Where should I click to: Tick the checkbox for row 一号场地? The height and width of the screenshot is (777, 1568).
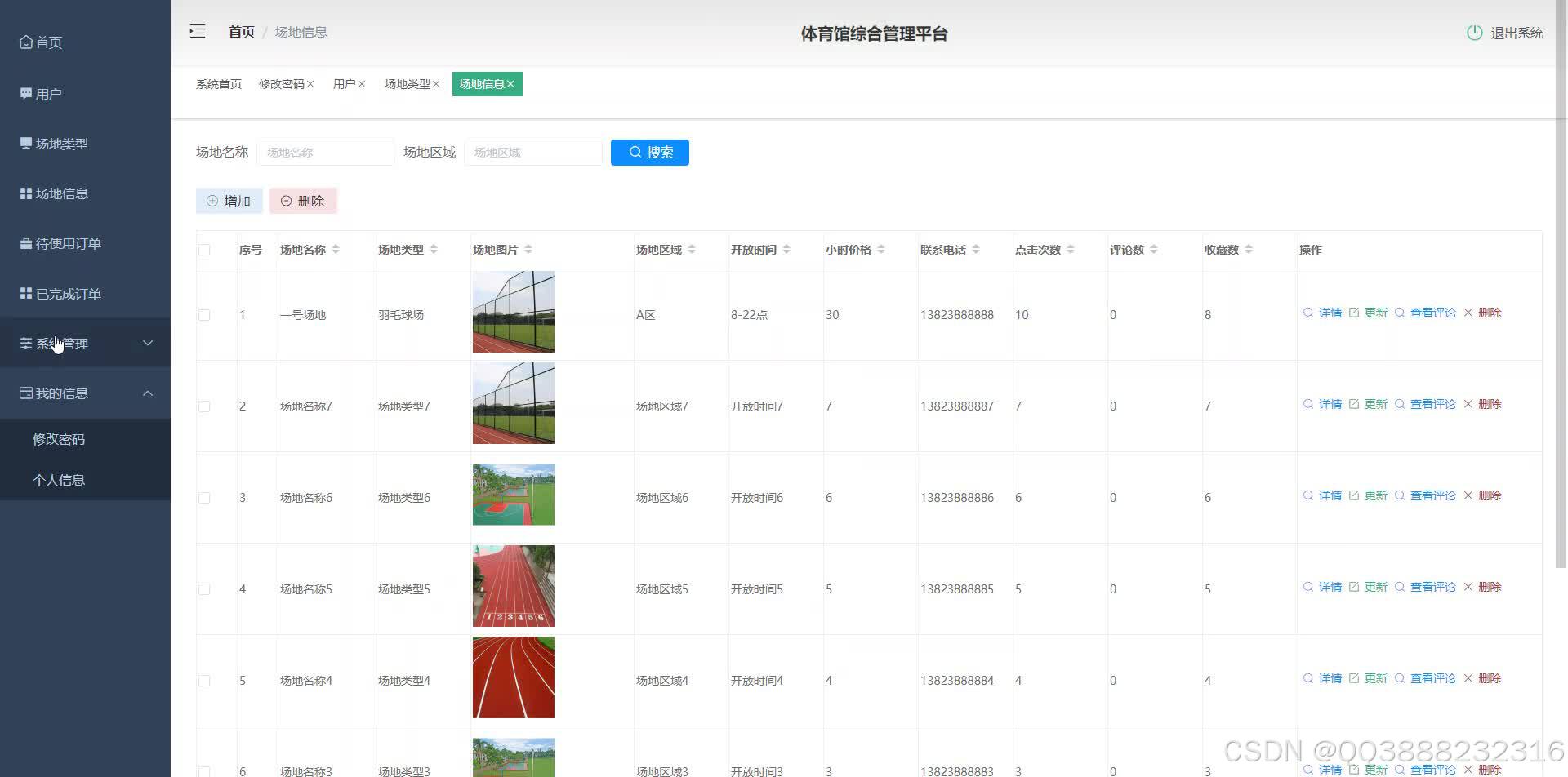coord(204,315)
